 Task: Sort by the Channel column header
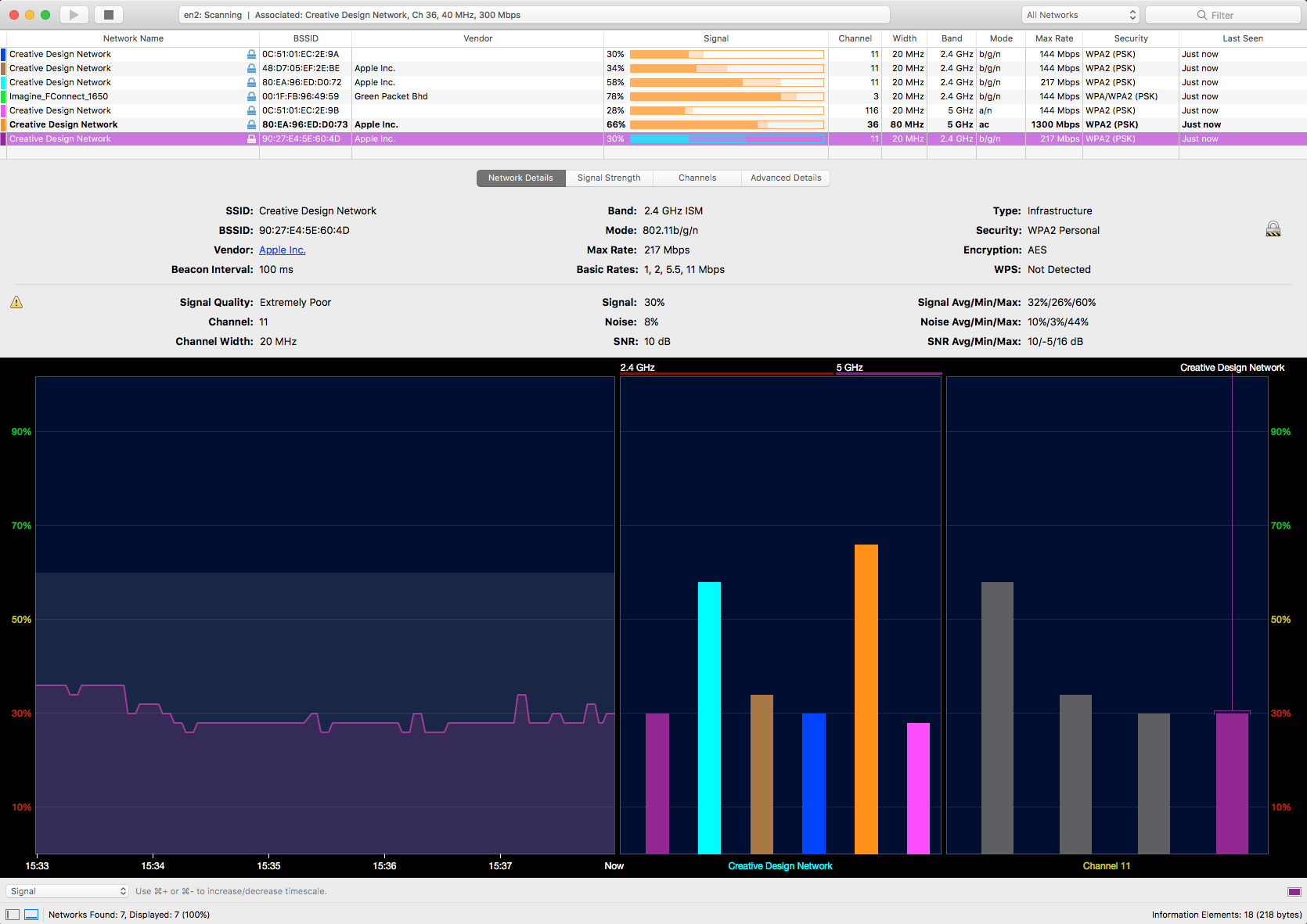pos(855,38)
